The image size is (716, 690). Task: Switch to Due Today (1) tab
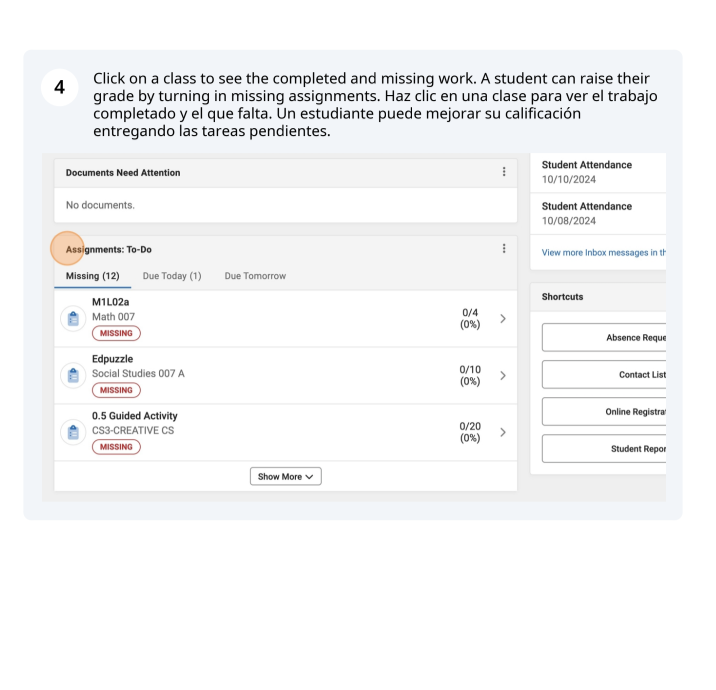[x=172, y=276]
